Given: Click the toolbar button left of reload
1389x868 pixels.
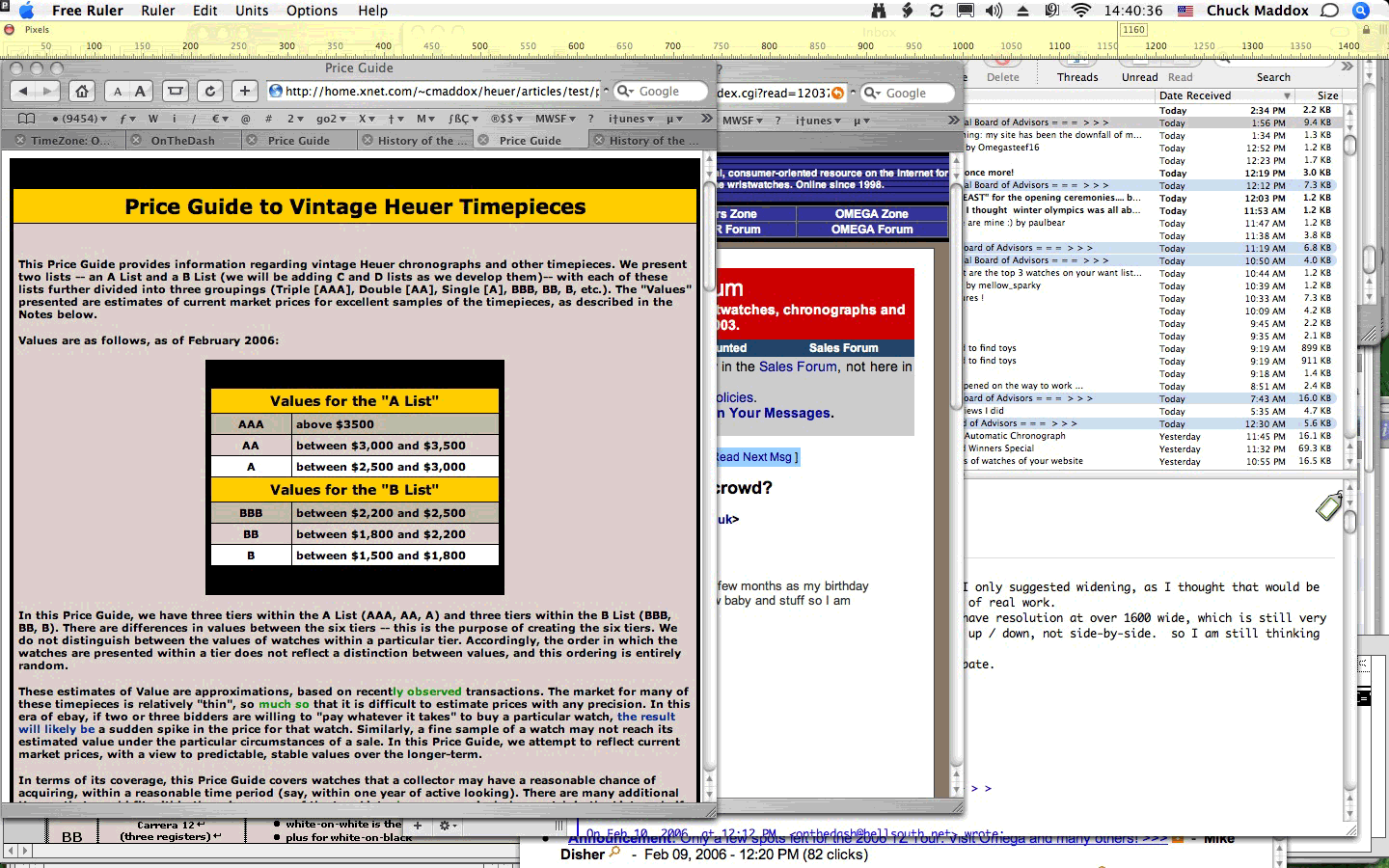Looking at the screenshot, I should 175,91.
